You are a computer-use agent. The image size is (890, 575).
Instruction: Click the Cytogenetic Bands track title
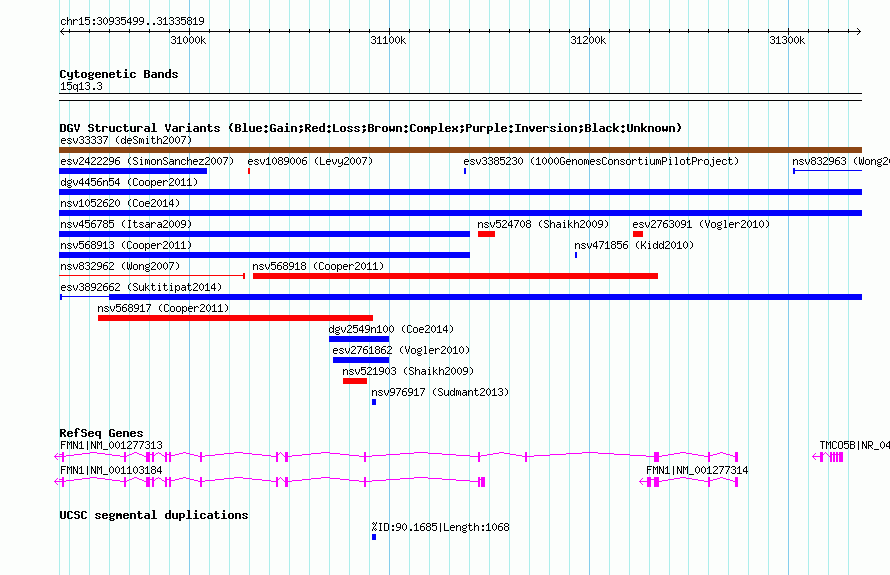pos(119,74)
